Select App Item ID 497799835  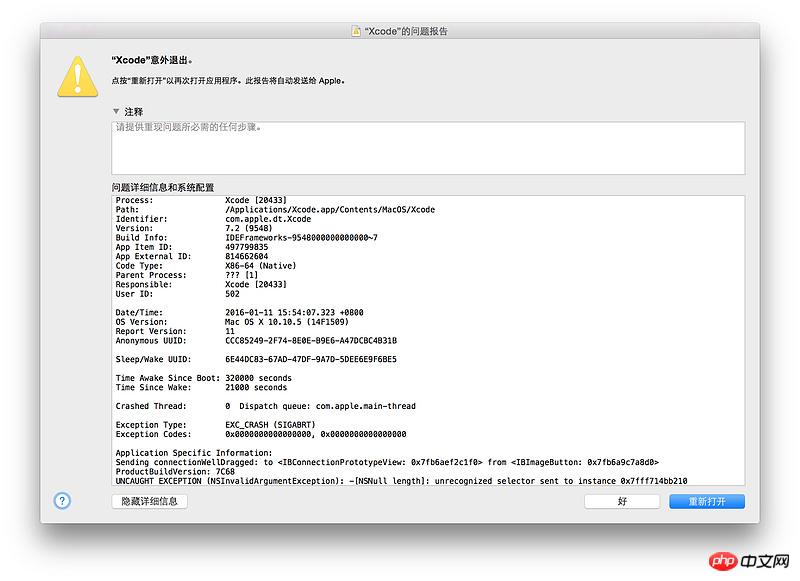coord(246,247)
